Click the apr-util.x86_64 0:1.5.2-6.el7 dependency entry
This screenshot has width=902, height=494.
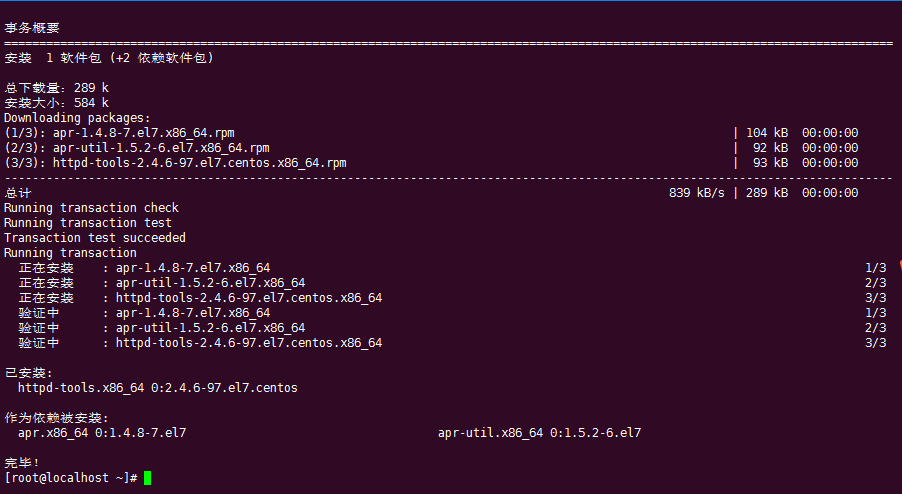coord(540,432)
